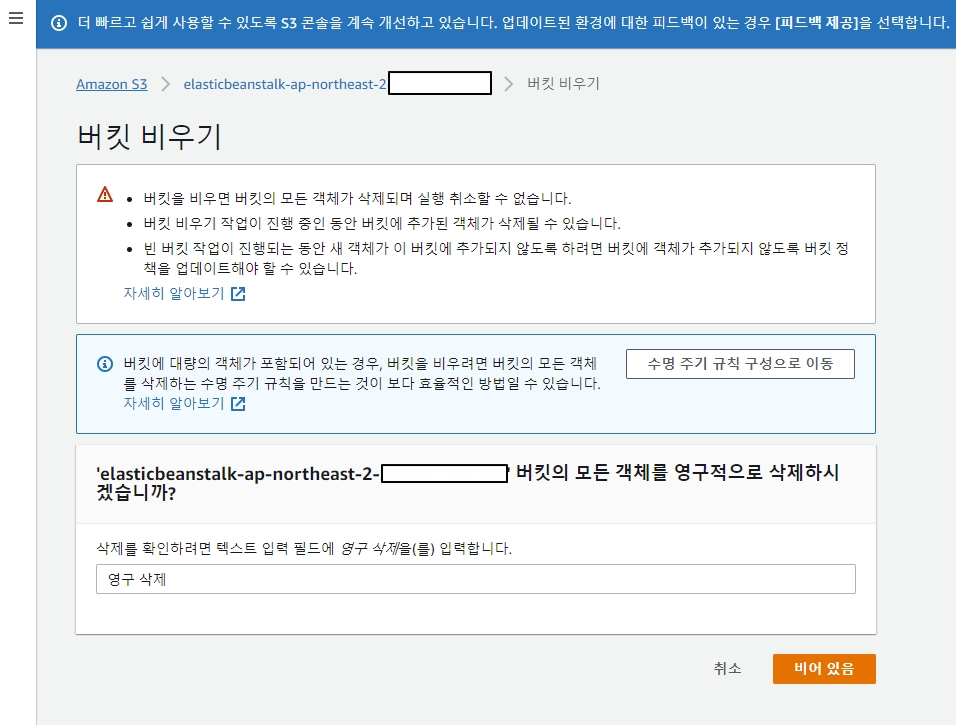Click text '버킷을 비우면 버킷의 모든 객체가 삭제되며'

278,198
